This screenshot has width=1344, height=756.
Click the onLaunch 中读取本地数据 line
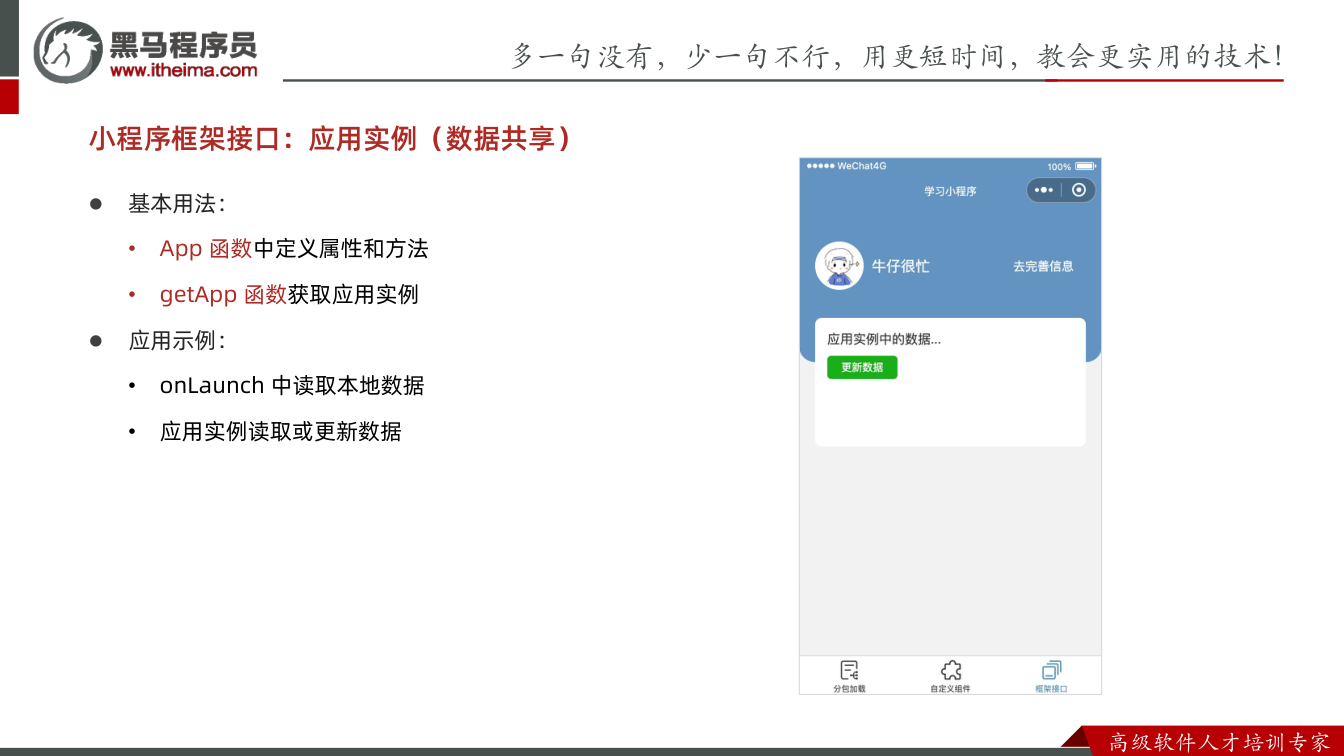coord(292,386)
